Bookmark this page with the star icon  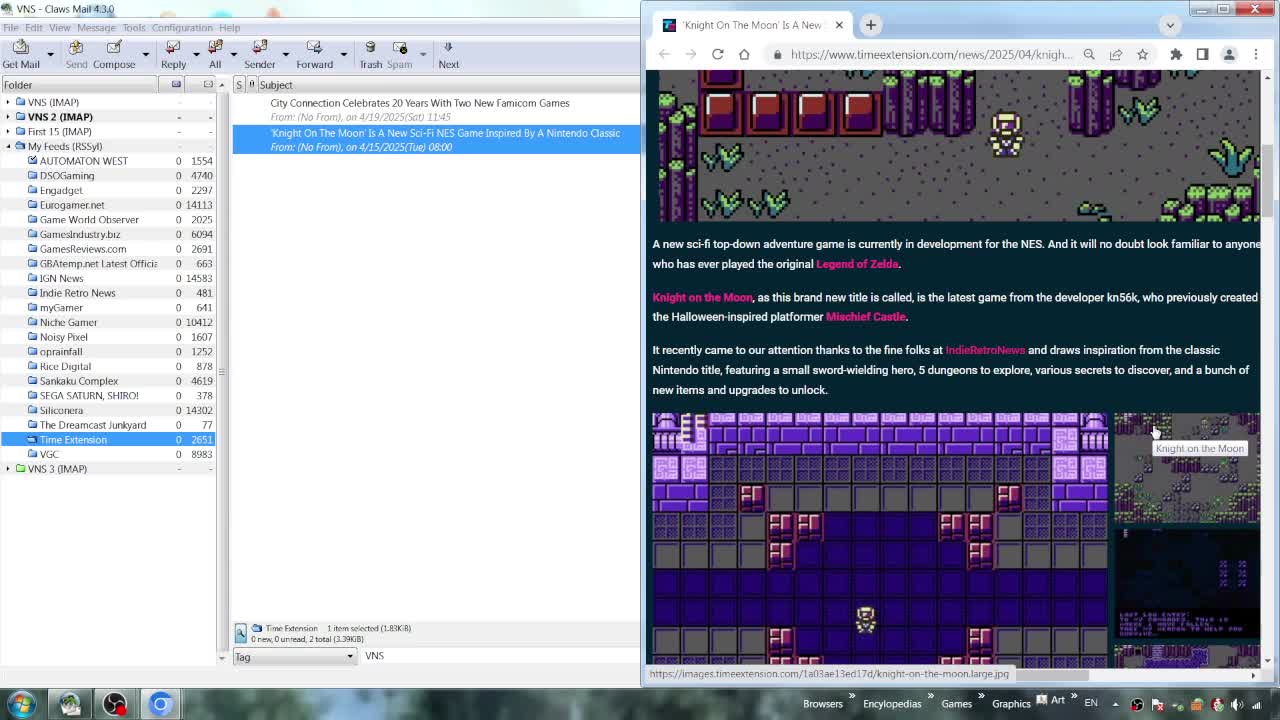[1142, 54]
